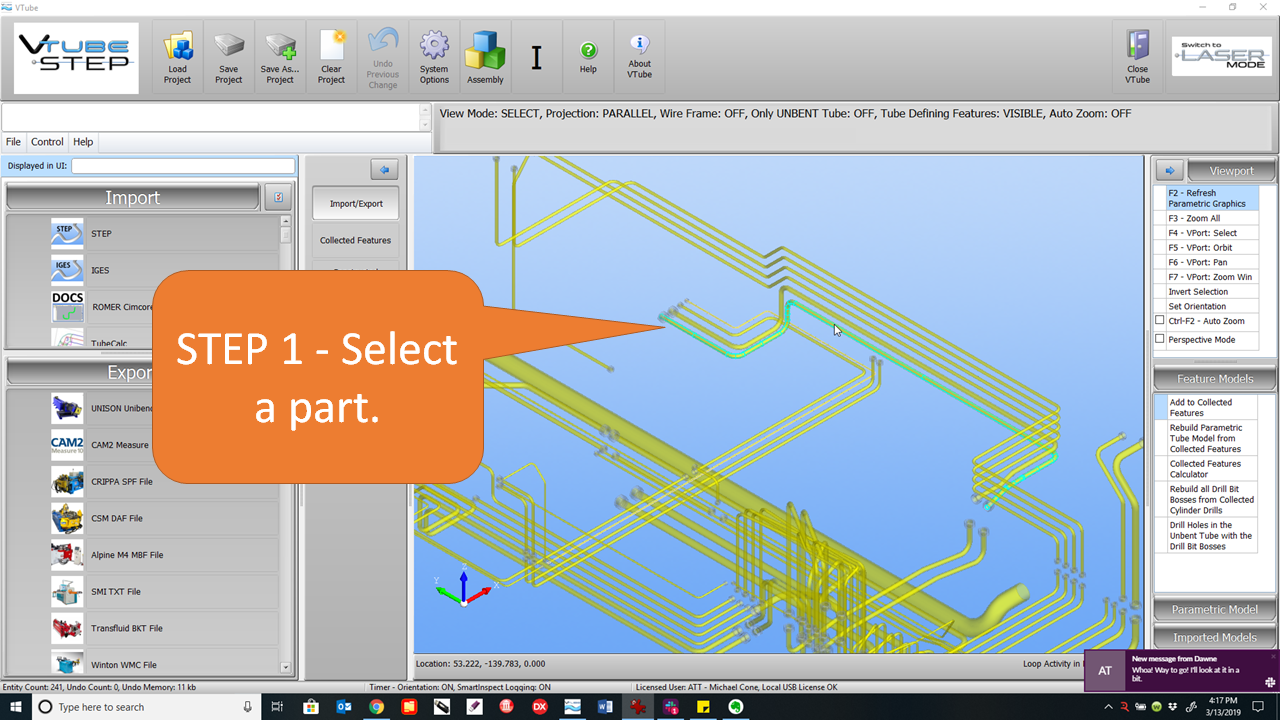The image size is (1280, 720).
Task: Click the Save Project icon
Action: pos(228,47)
